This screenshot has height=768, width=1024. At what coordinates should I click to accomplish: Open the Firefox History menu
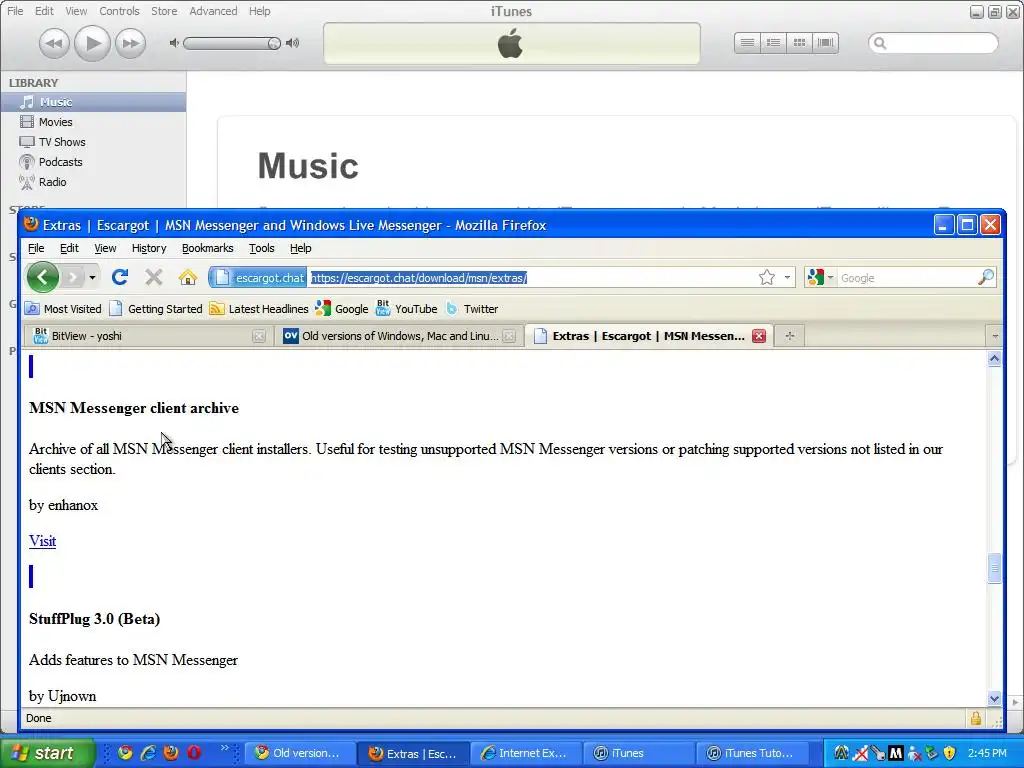(149, 248)
